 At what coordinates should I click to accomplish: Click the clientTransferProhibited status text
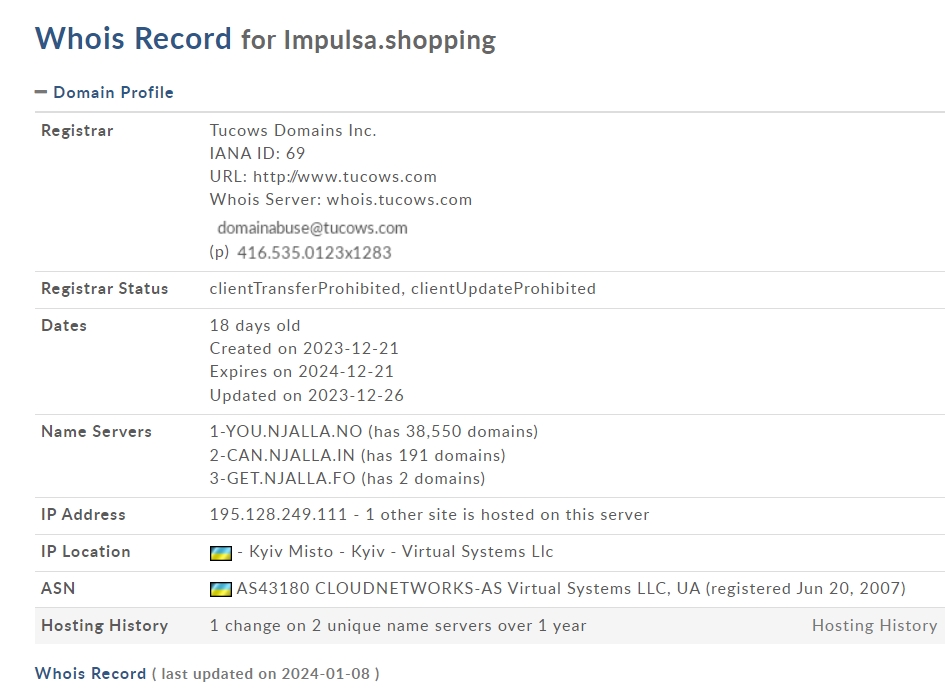tap(305, 289)
